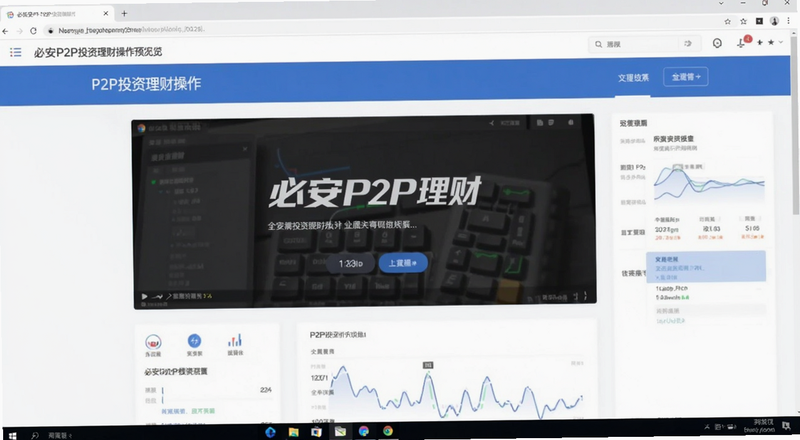The height and width of the screenshot is (440, 800).
Task: Click the bell icon in the video's corner
Action: pos(570,123)
